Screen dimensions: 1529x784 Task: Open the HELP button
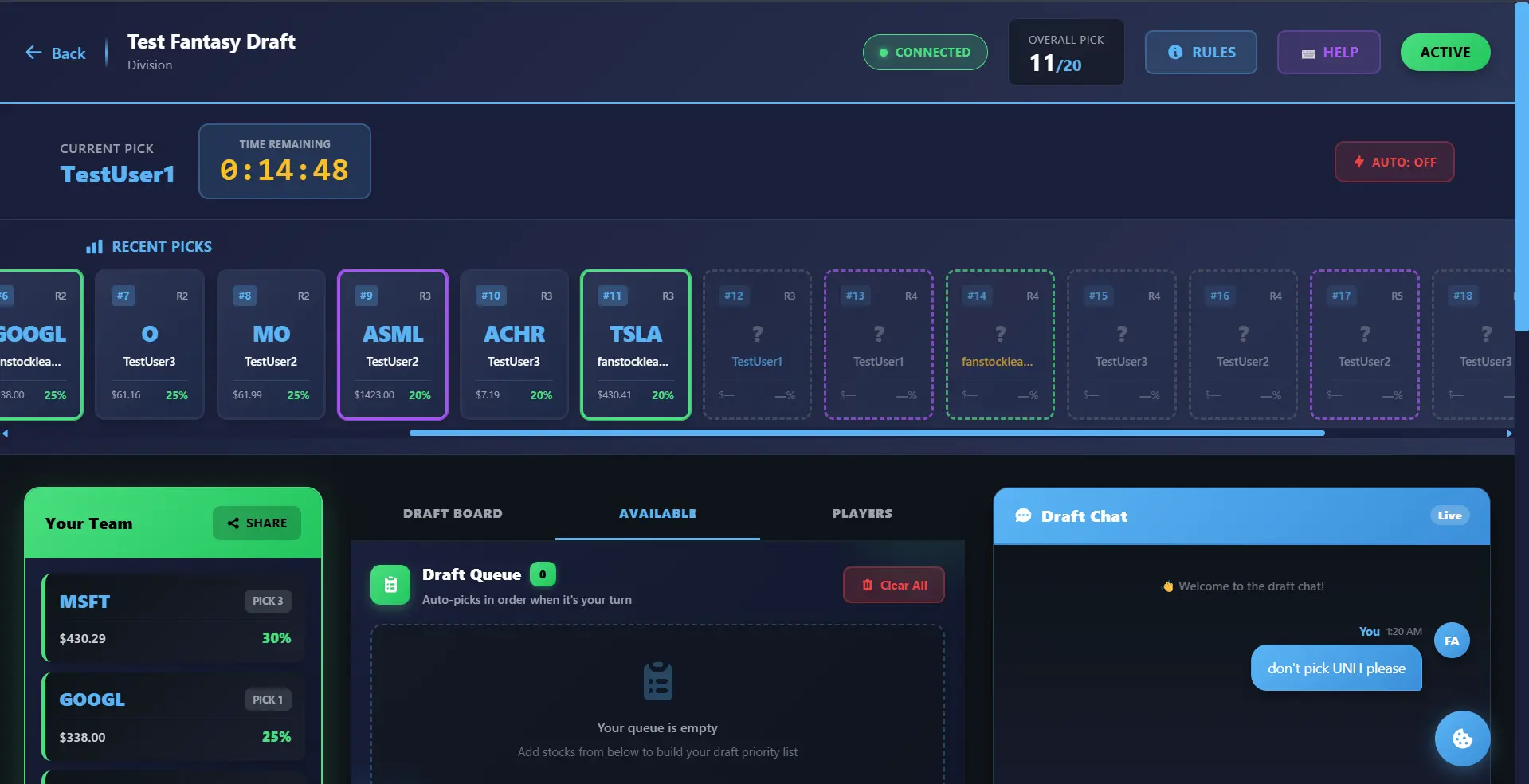(x=1328, y=53)
